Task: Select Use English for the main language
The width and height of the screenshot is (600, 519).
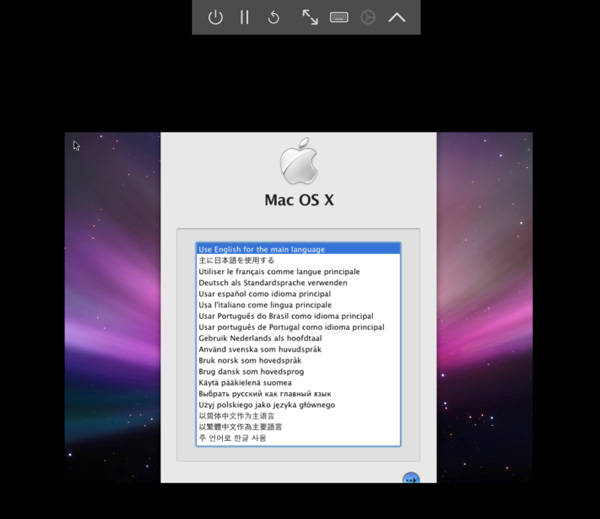Action: click(x=298, y=249)
